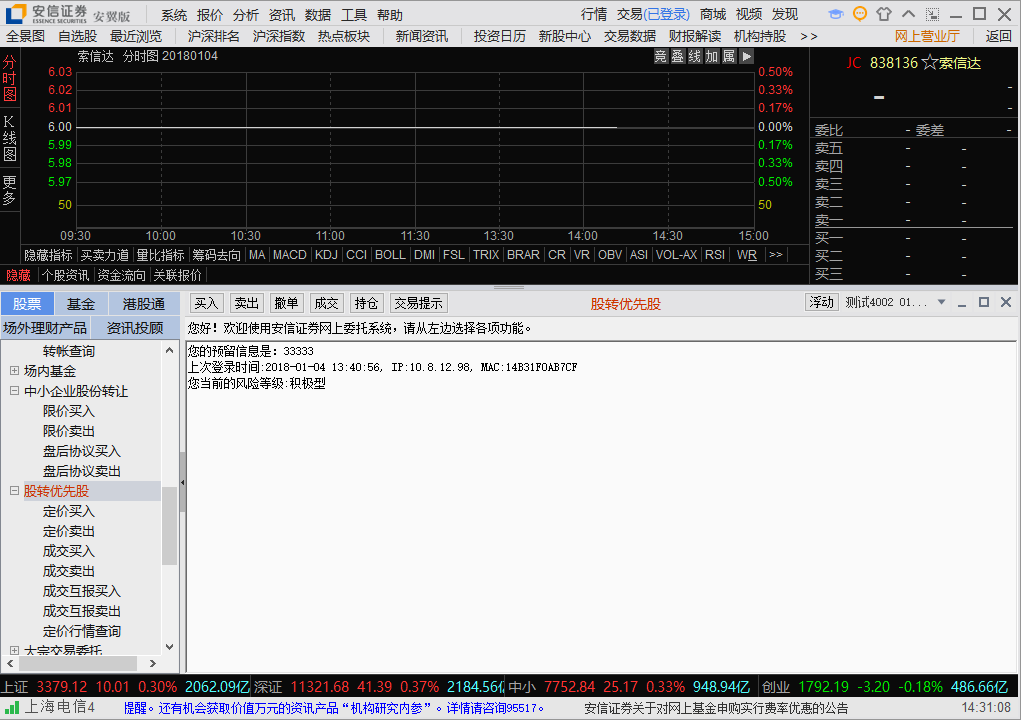Collapse the 中小企业股份转让 tree node
1021x720 pixels.
click(14, 391)
